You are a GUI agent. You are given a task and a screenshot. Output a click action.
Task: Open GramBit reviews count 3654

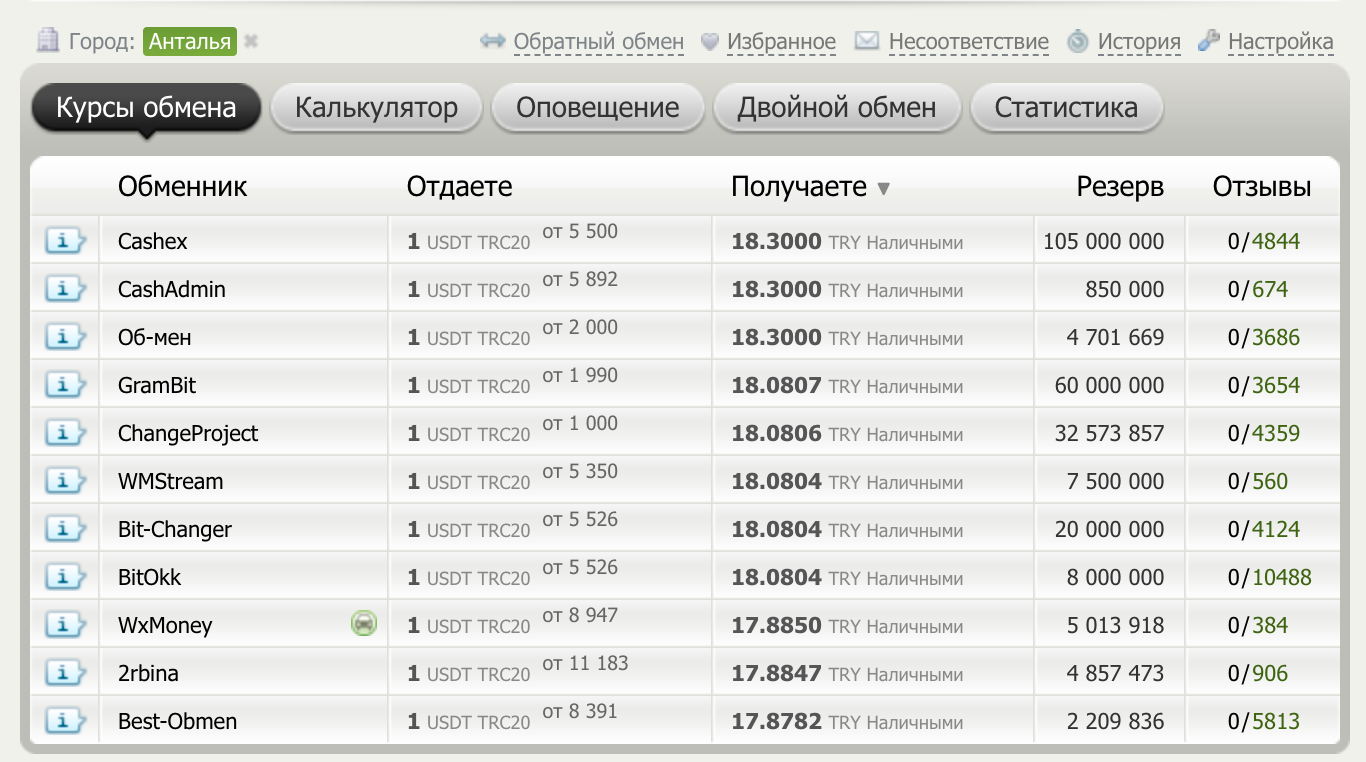[x=1276, y=385]
